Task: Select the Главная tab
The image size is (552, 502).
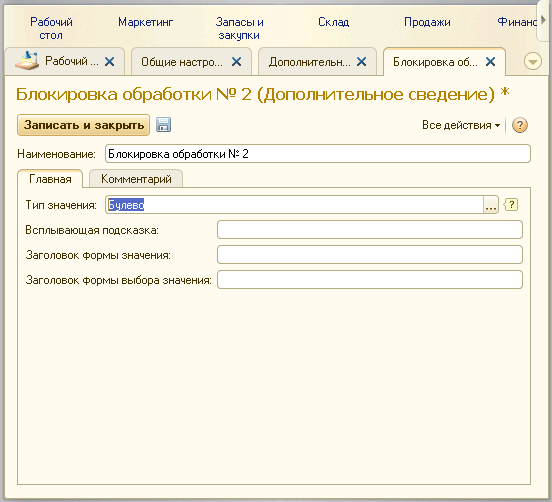Action: tap(50, 179)
